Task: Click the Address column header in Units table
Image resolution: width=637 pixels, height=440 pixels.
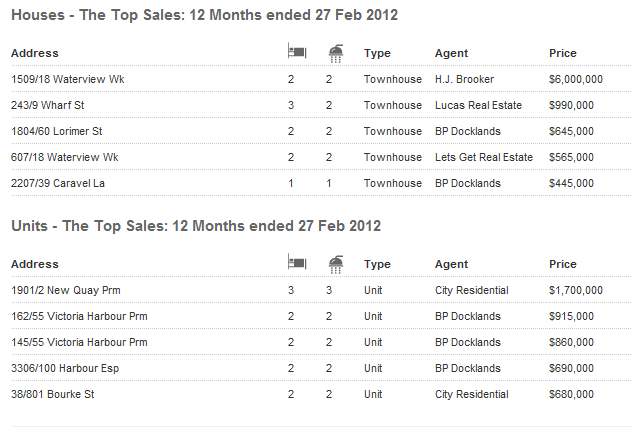Action: (x=35, y=264)
